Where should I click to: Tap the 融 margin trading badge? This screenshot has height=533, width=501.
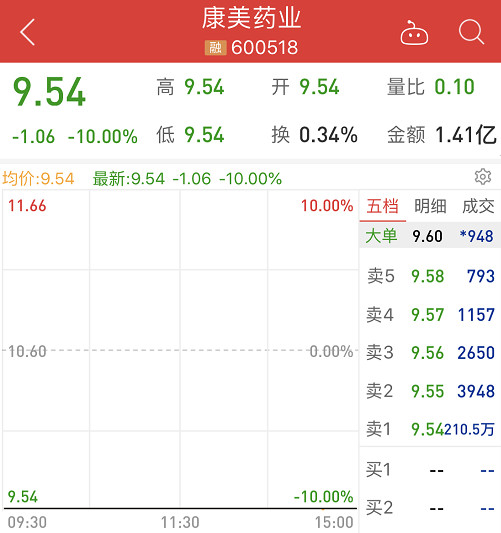click(x=215, y=47)
